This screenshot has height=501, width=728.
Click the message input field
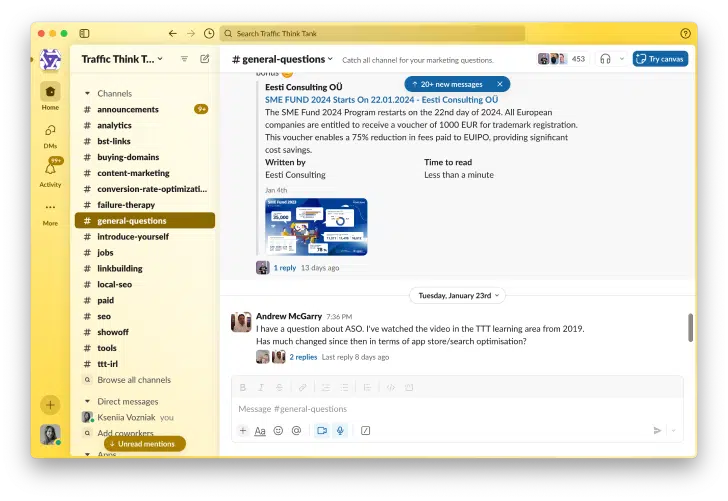pyautogui.click(x=450, y=409)
